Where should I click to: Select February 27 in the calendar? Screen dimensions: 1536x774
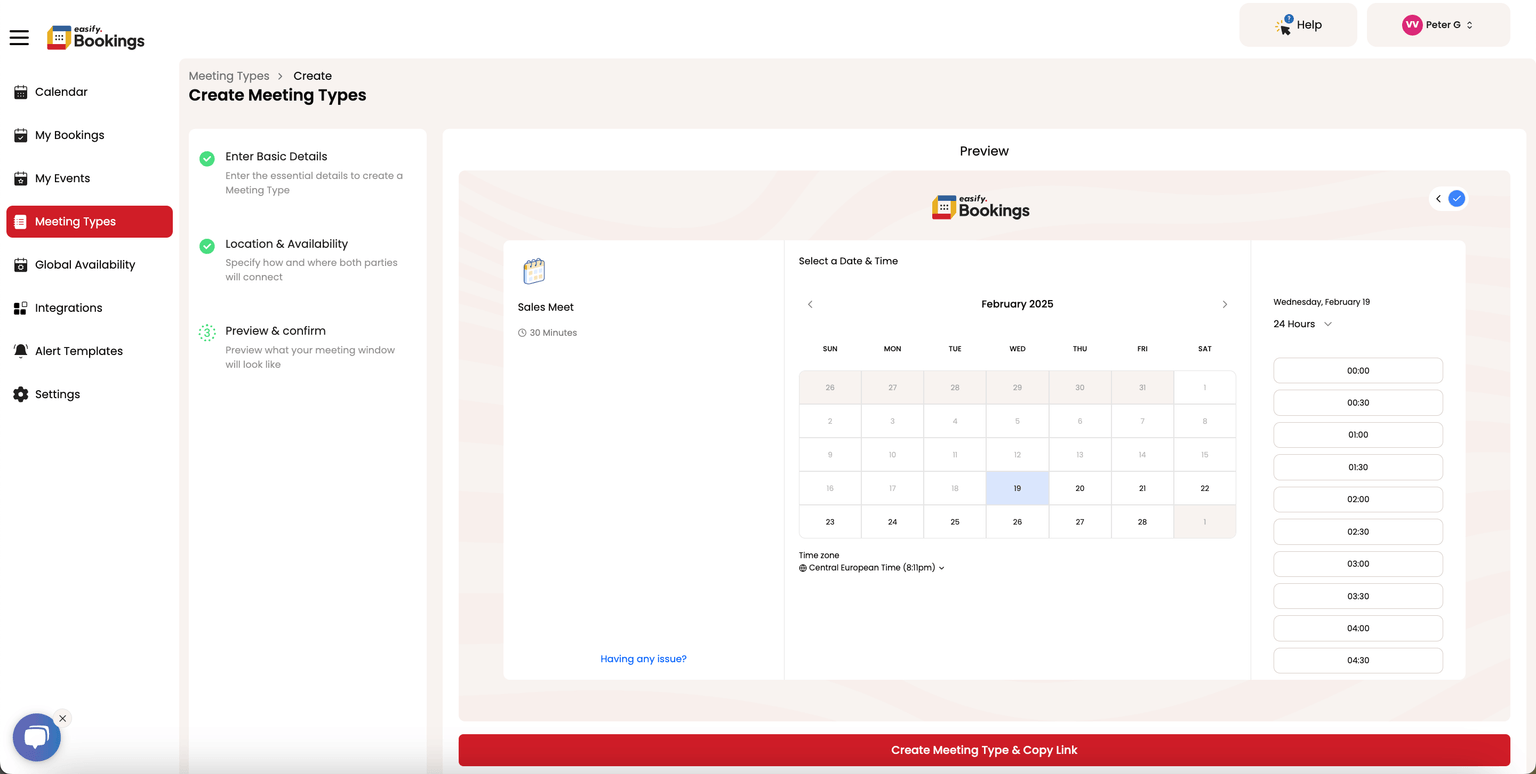tap(1080, 522)
